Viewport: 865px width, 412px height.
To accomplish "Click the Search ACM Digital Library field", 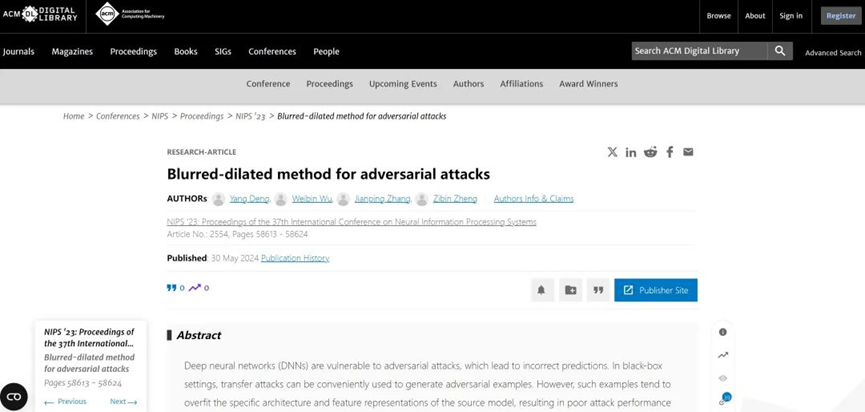I will coord(699,51).
